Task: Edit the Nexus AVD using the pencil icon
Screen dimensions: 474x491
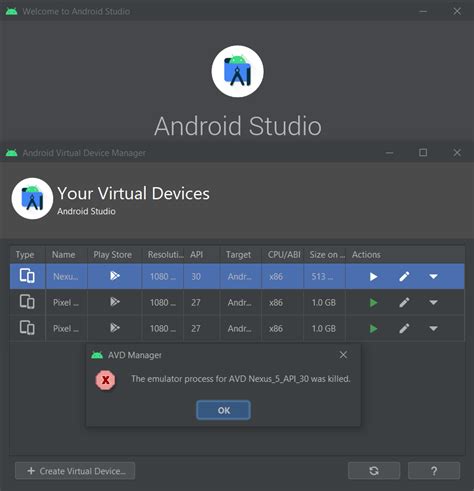Action: coord(404,276)
